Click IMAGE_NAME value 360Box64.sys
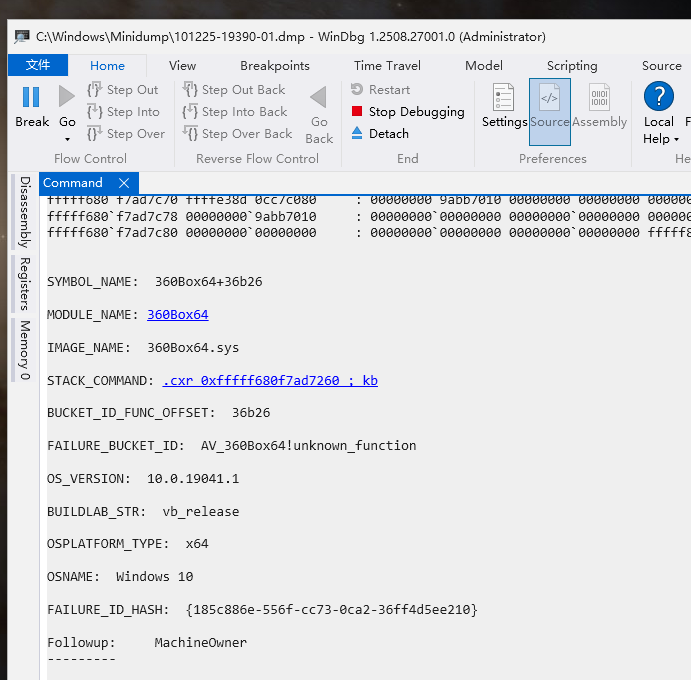Screen dimensions: 691x680 (x=193, y=348)
